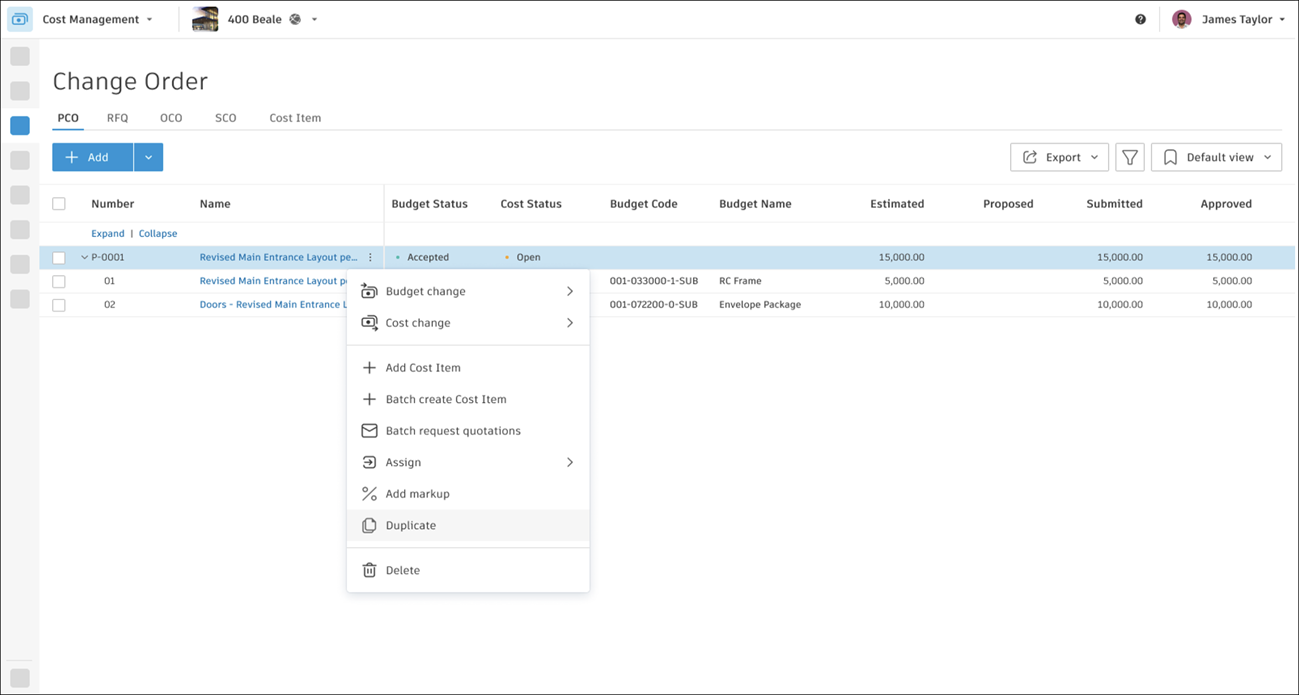
Task: Click the help question mark icon
Action: (x=1140, y=19)
